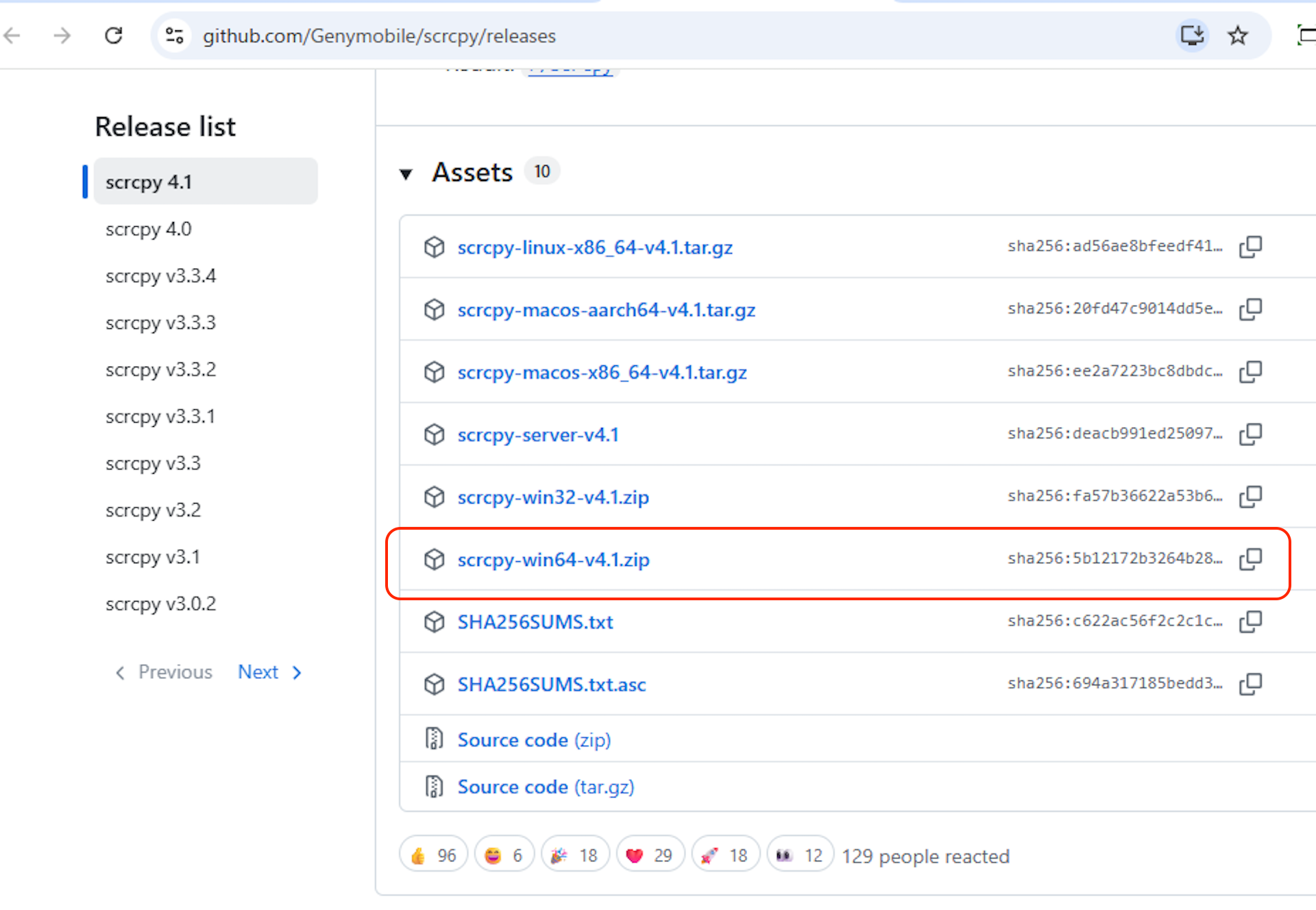
Task: Download scrcpy-linux-x86_64-v4.1.tar.gz
Action: 595,247
